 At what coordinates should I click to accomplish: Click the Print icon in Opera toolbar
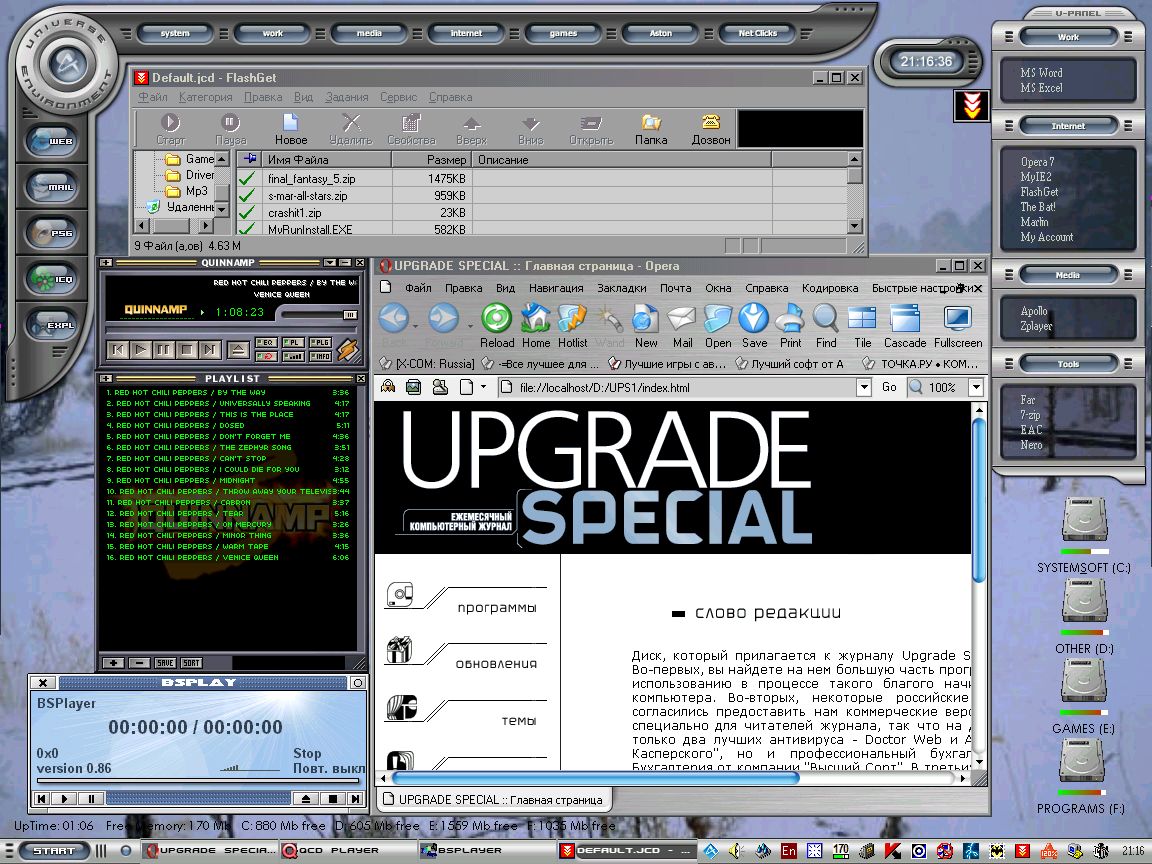click(x=790, y=319)
